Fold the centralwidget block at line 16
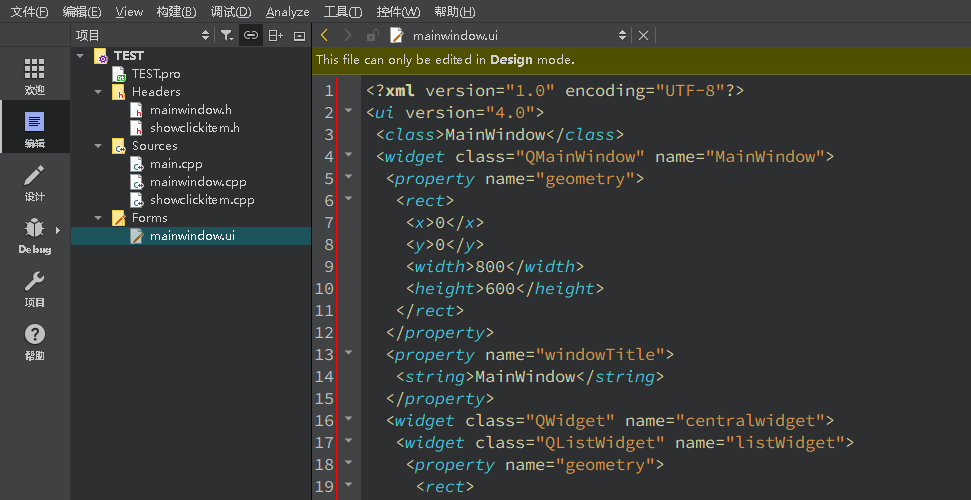 click(349, 419)
